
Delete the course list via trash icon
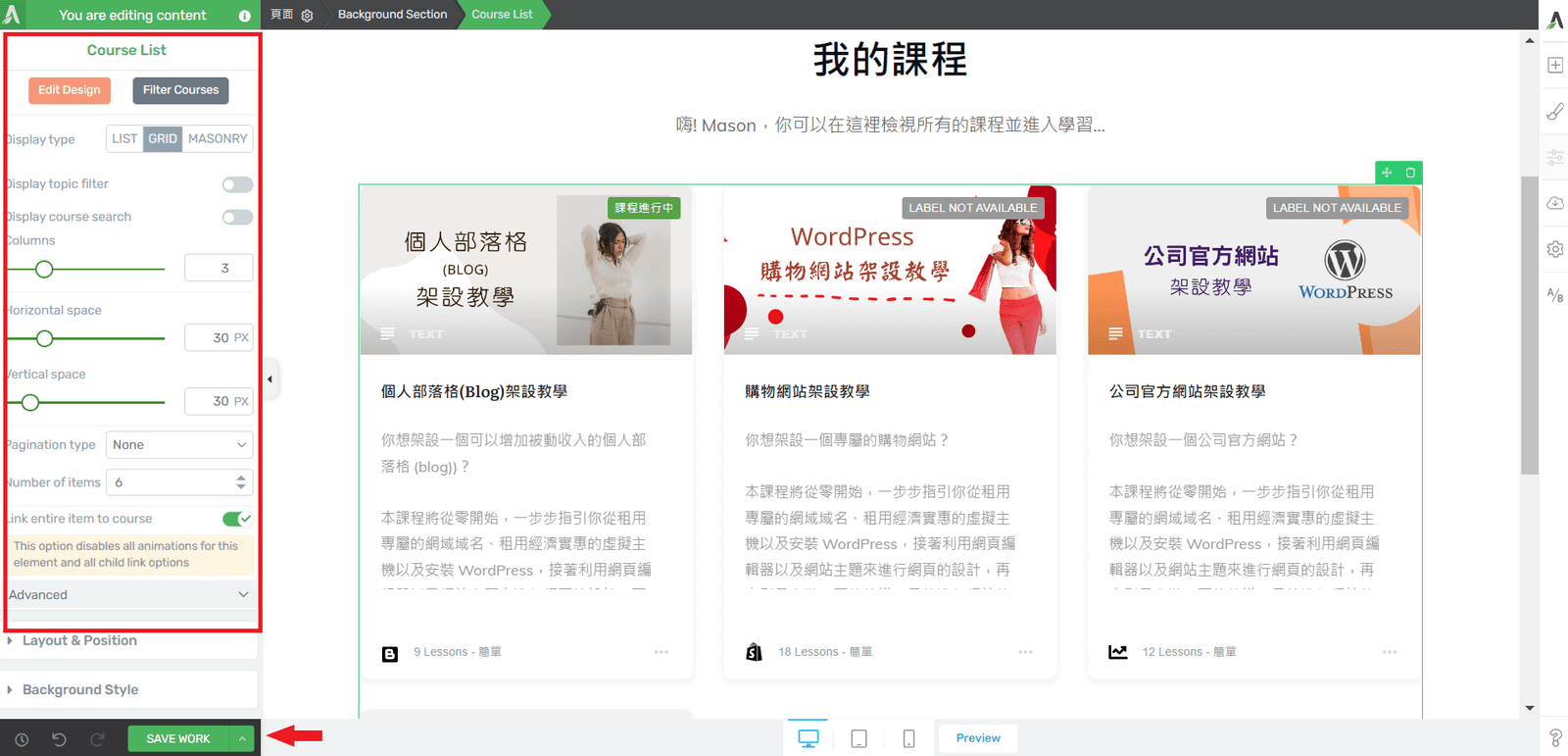pyautogui.click(x=1410, y=173)
